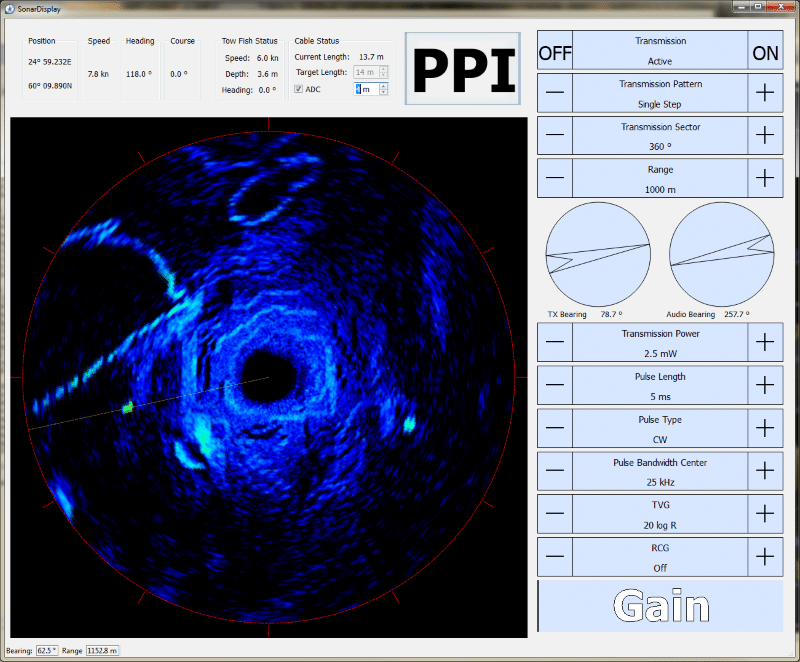Uncheck the ADC checkbox in Cable Status
800x662 pixels.
tap(298, 89)
